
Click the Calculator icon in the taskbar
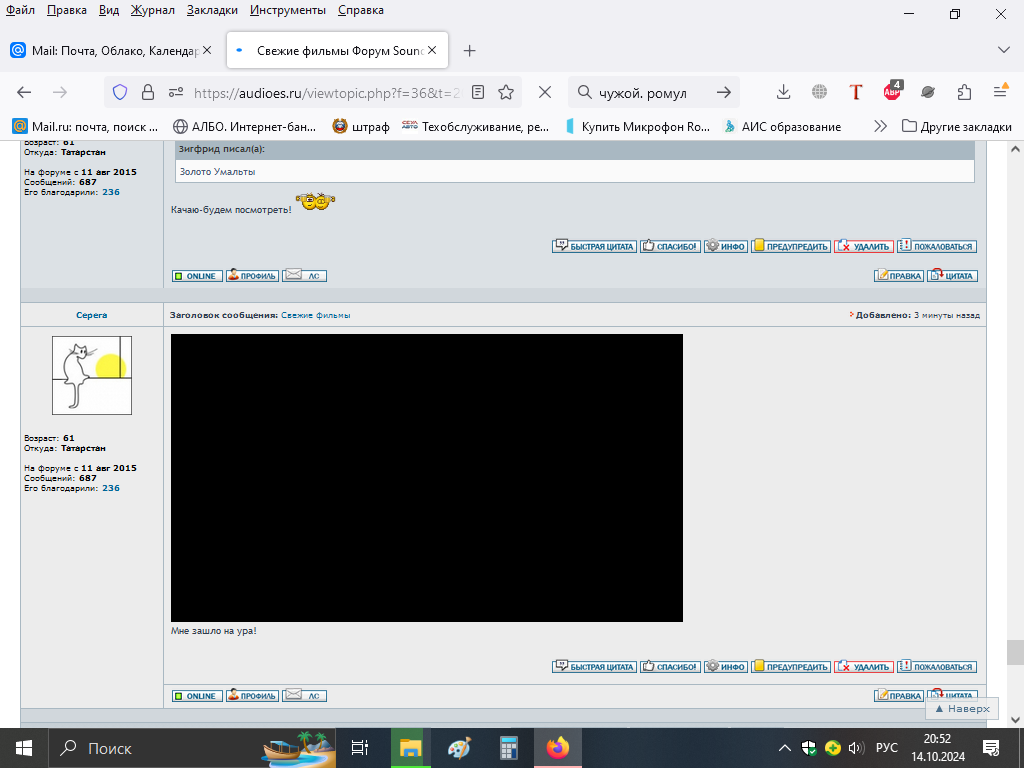click(509, 748)
